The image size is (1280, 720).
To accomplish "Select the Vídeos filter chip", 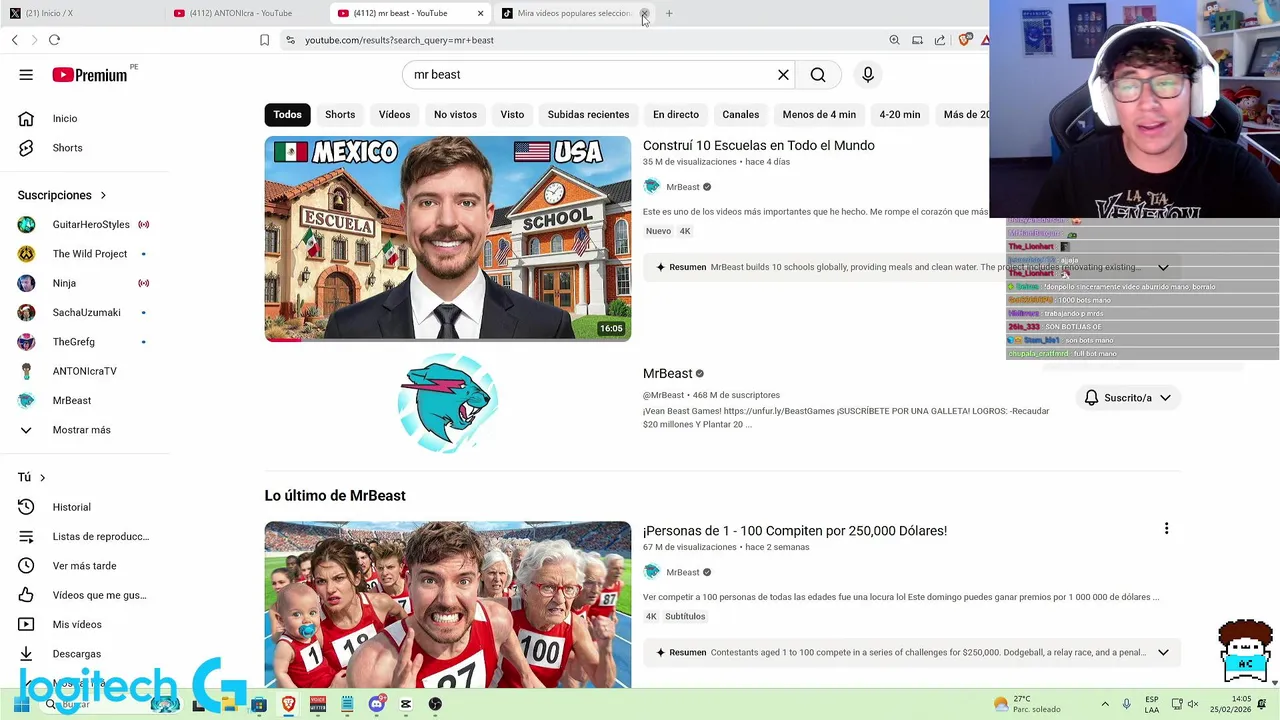I will 394,114.
